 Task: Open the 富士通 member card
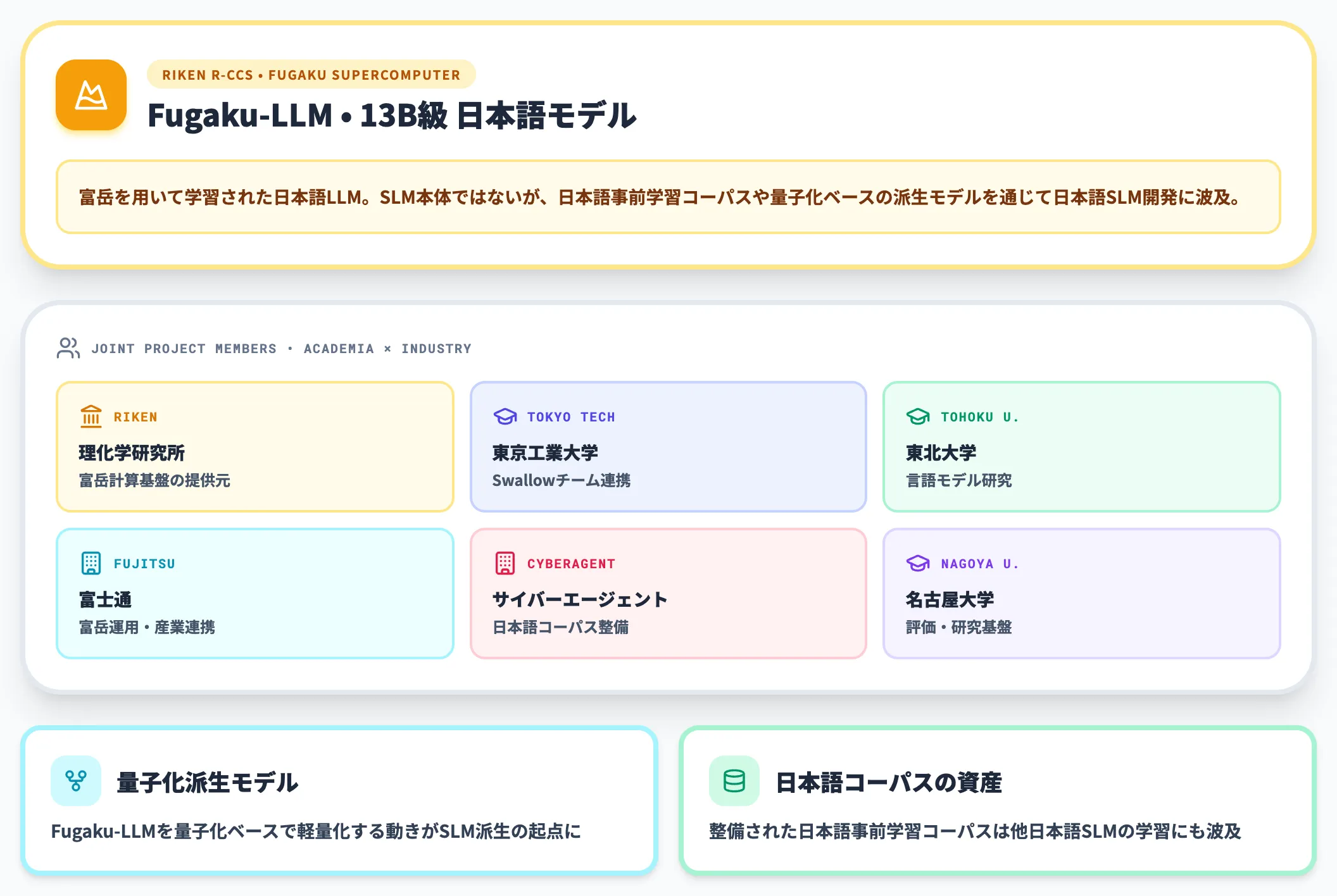point(255,594)
